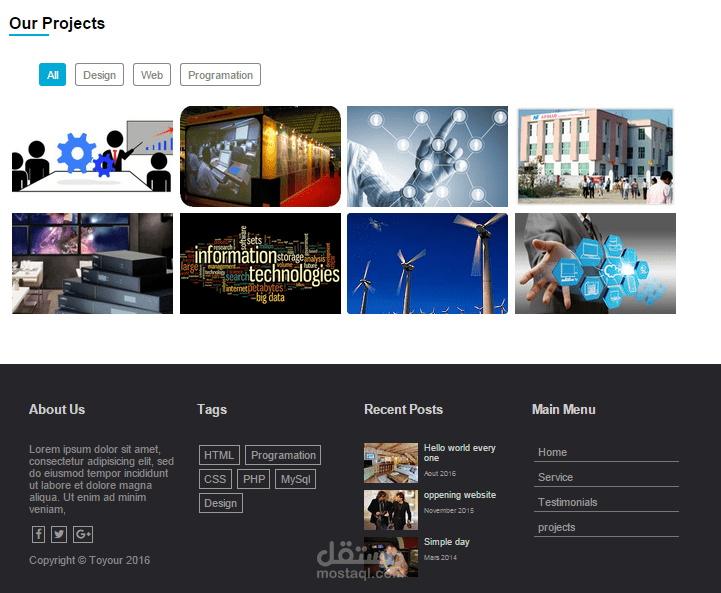
Task: Click the Aout 2016 post date
Action: pos(440,473)
